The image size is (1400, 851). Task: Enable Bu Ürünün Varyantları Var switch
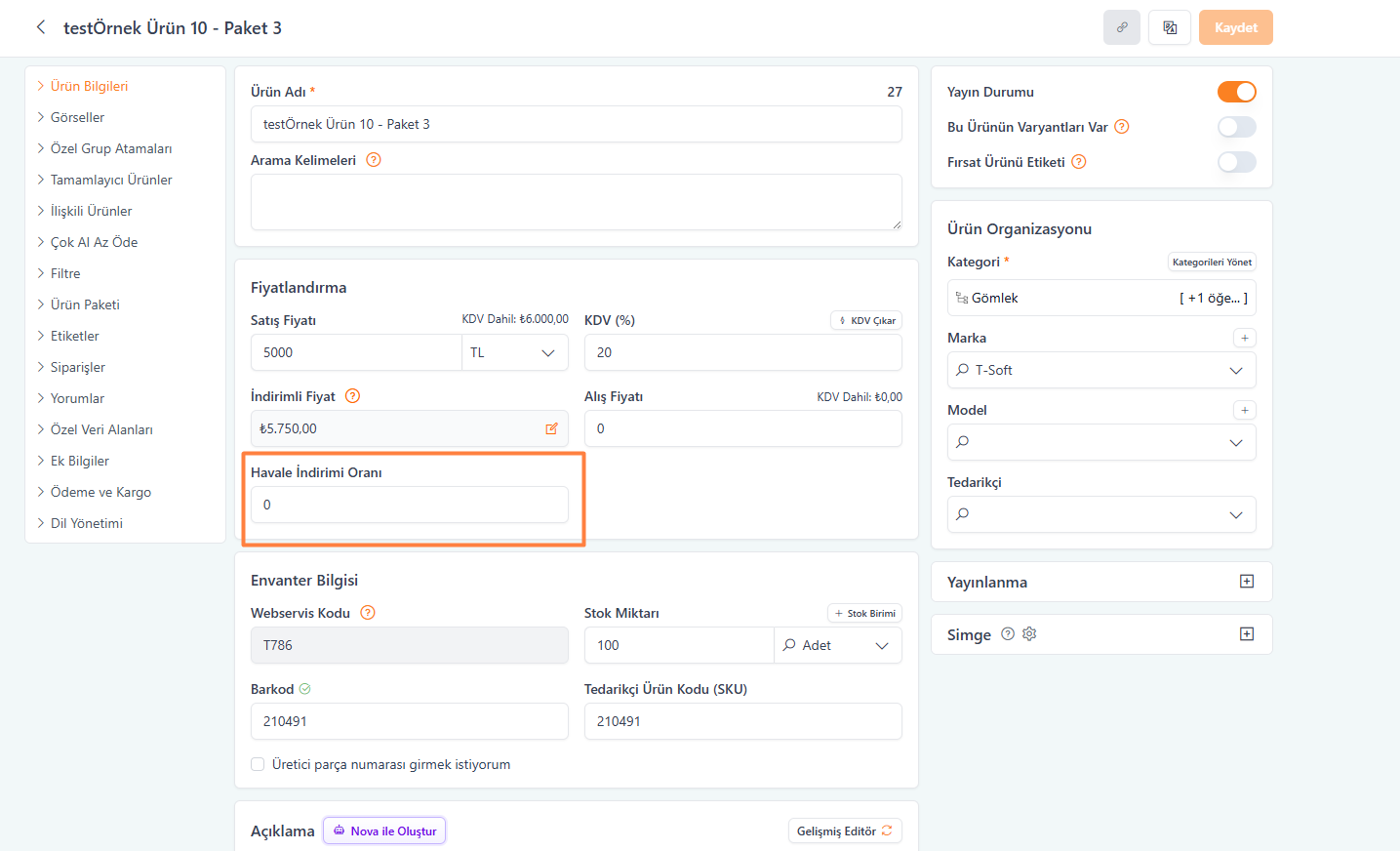1236,127
